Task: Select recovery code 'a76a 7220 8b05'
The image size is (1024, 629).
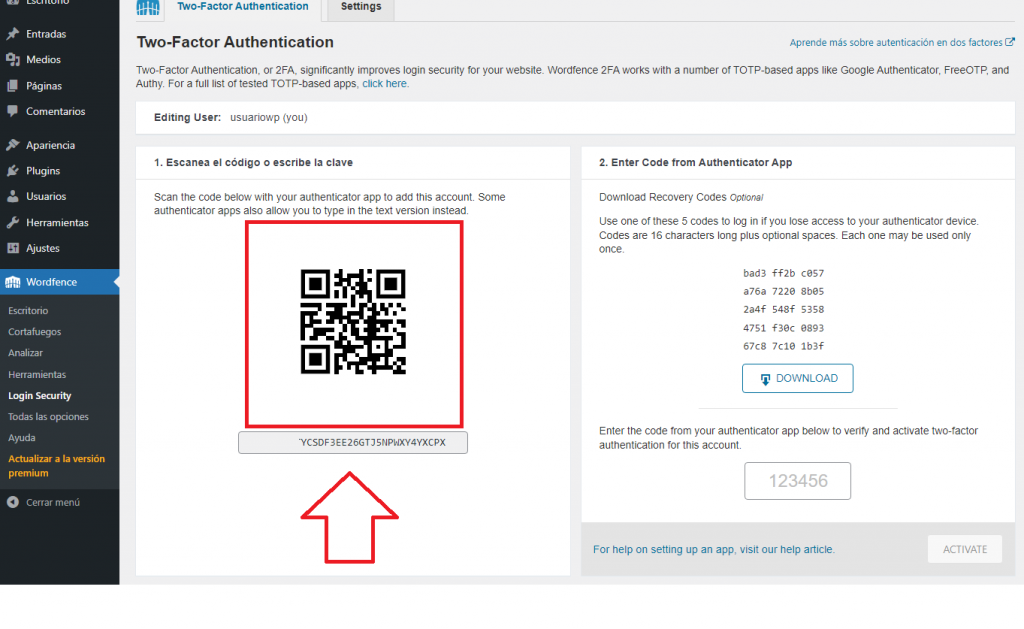Action: (783, 291)
